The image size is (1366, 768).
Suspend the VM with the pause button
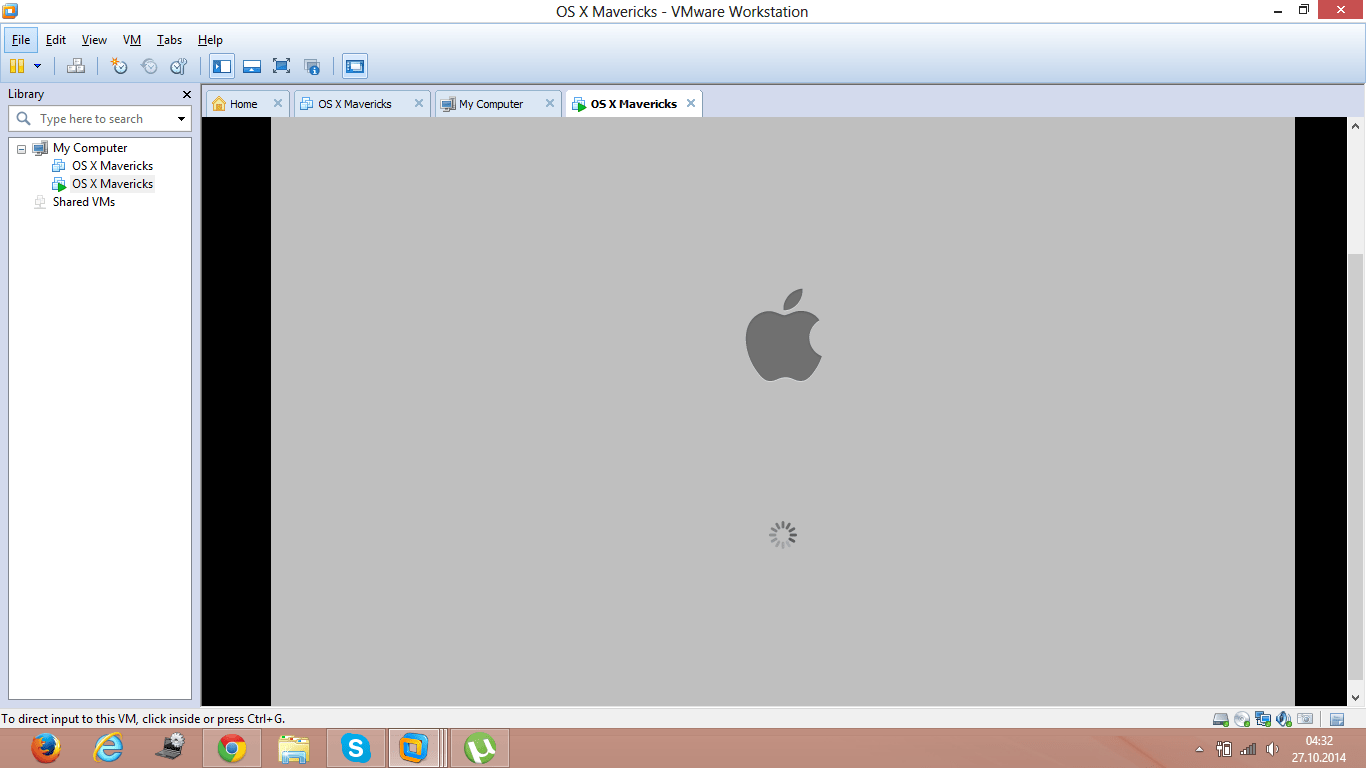16,66
